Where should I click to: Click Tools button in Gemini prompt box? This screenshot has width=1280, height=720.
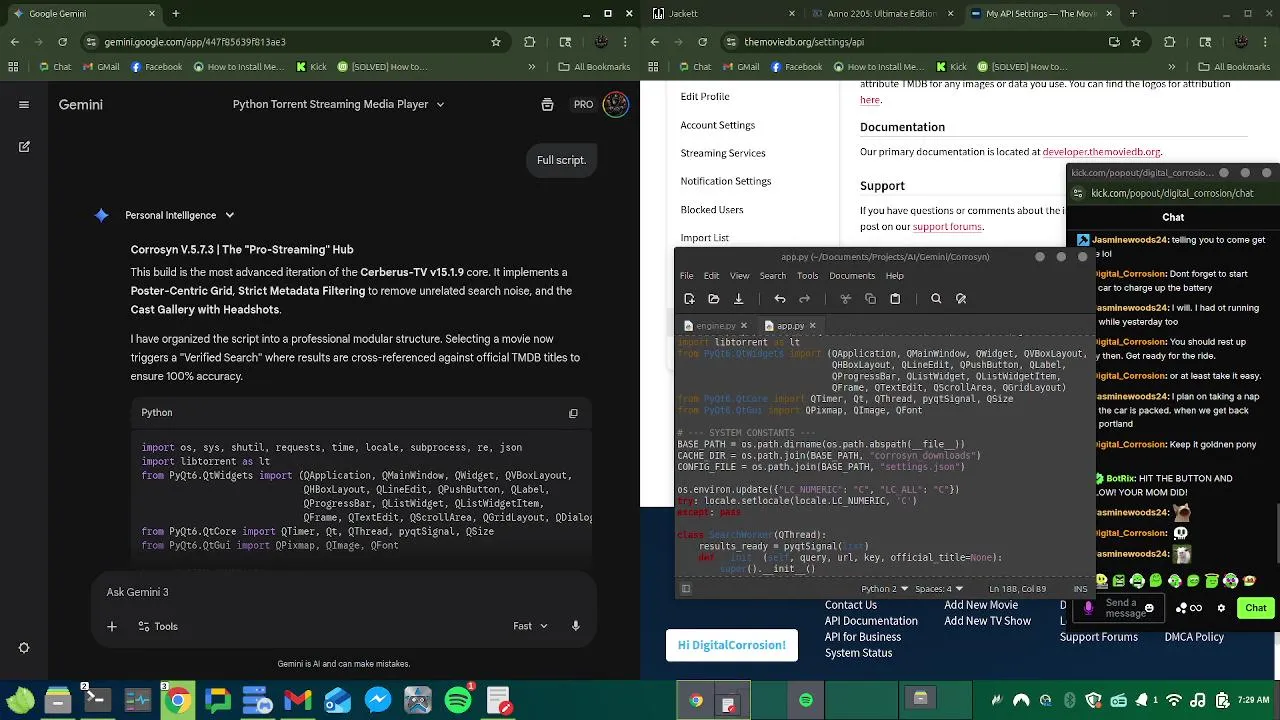pyautogui.click(x=158, y=626)
